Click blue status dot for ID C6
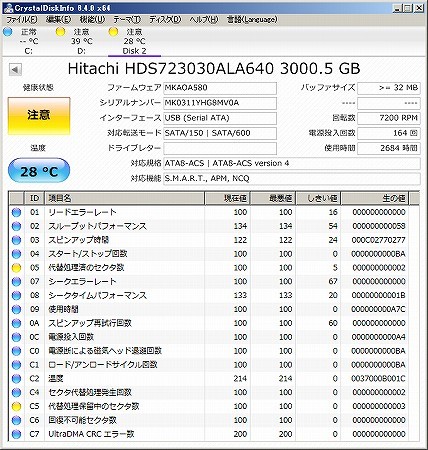The image size is (428, 450). [16, 420]
